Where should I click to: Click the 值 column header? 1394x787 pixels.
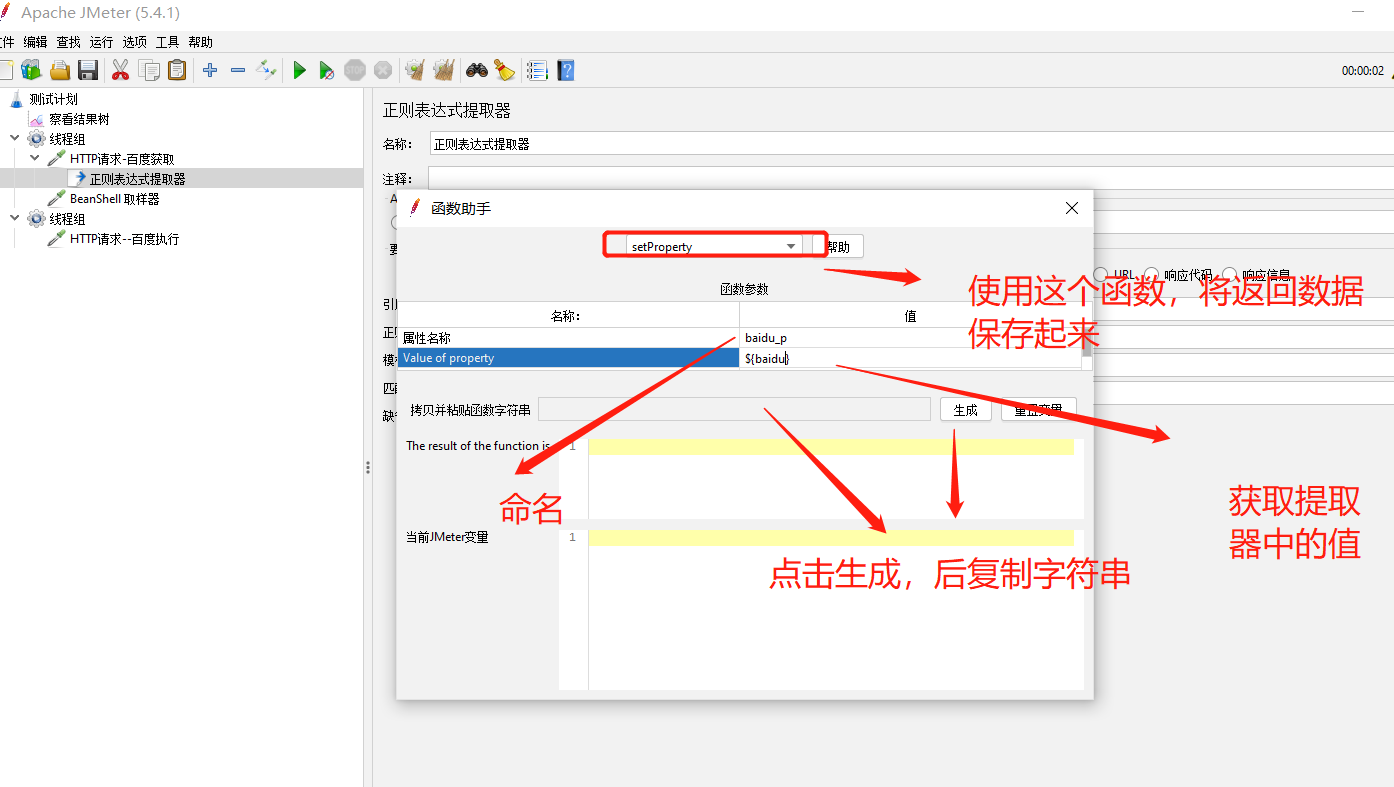coord(910,316)
